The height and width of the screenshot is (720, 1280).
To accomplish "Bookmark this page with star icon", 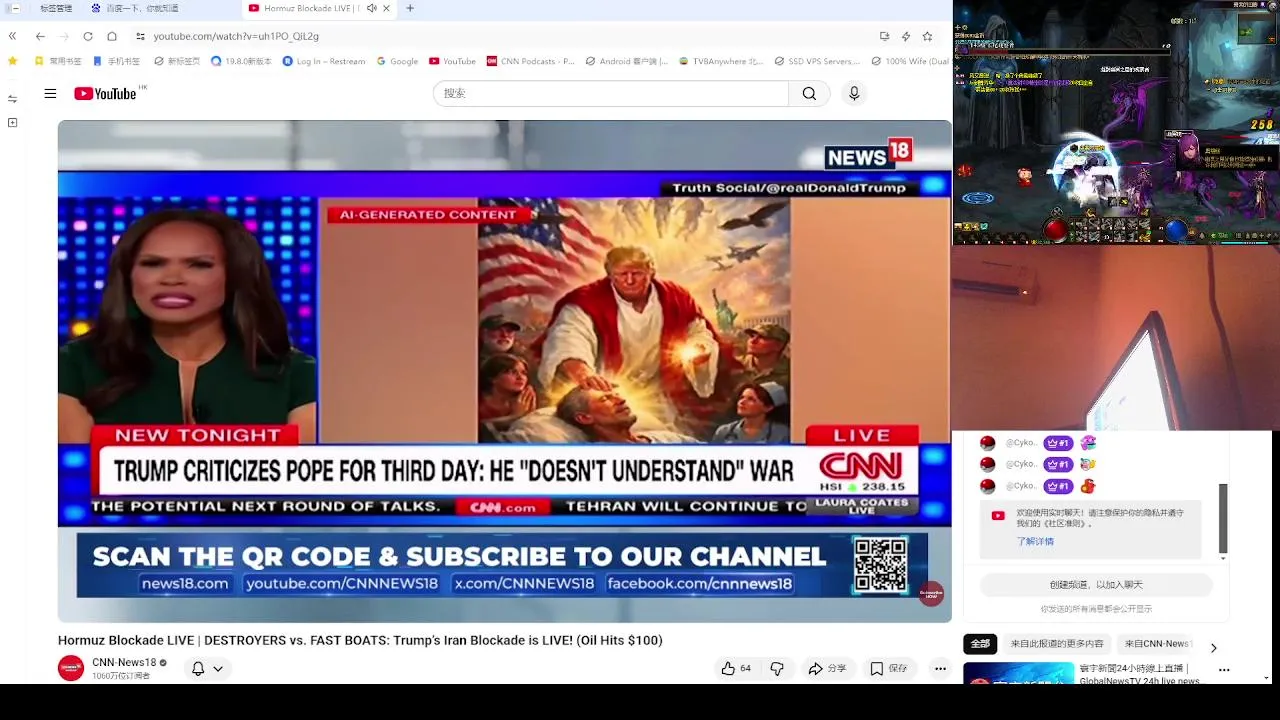I will (927, 36).
